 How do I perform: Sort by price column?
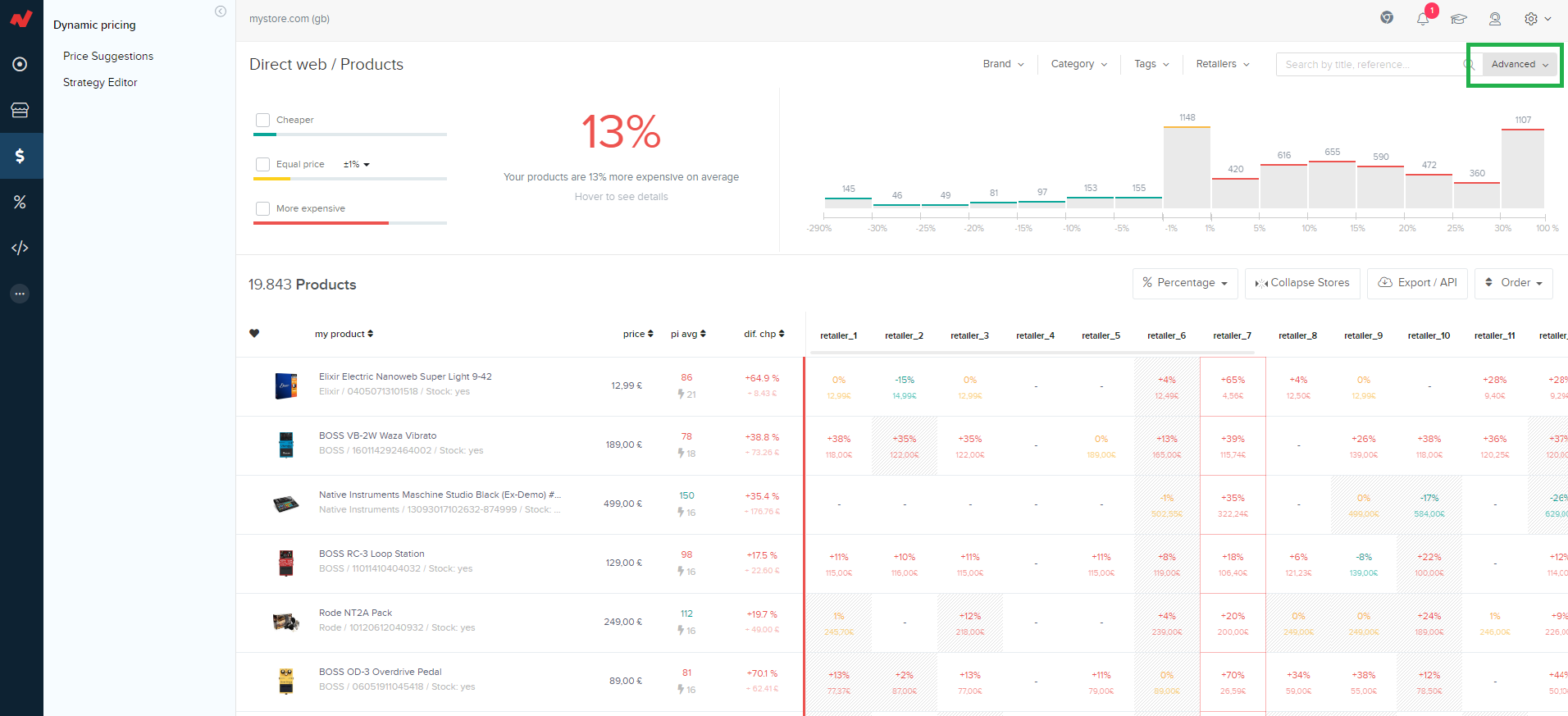(638, 334)
